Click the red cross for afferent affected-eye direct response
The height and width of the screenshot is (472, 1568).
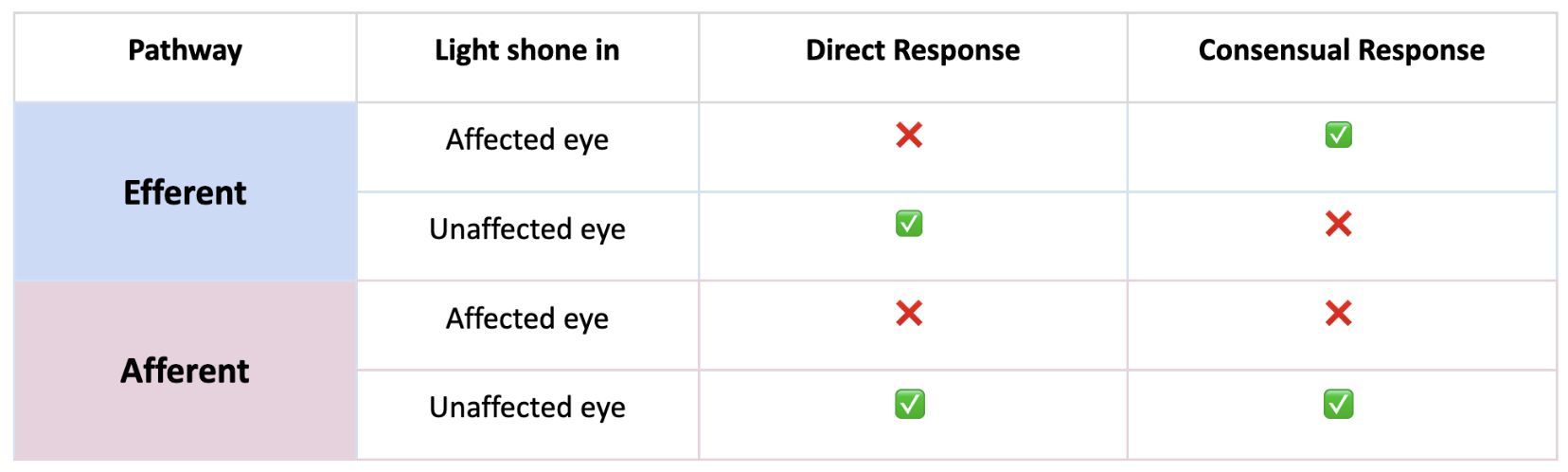pyautogui.click(x=909, y=314)
